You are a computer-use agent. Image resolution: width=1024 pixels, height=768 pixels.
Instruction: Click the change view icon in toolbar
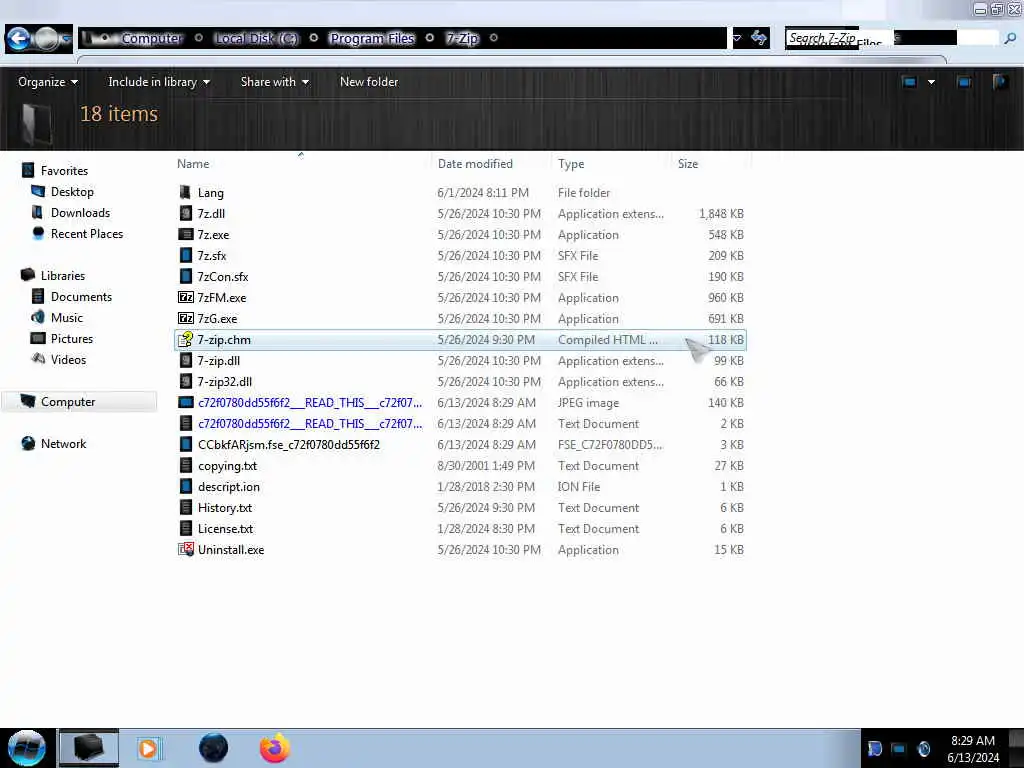[909, 82]
